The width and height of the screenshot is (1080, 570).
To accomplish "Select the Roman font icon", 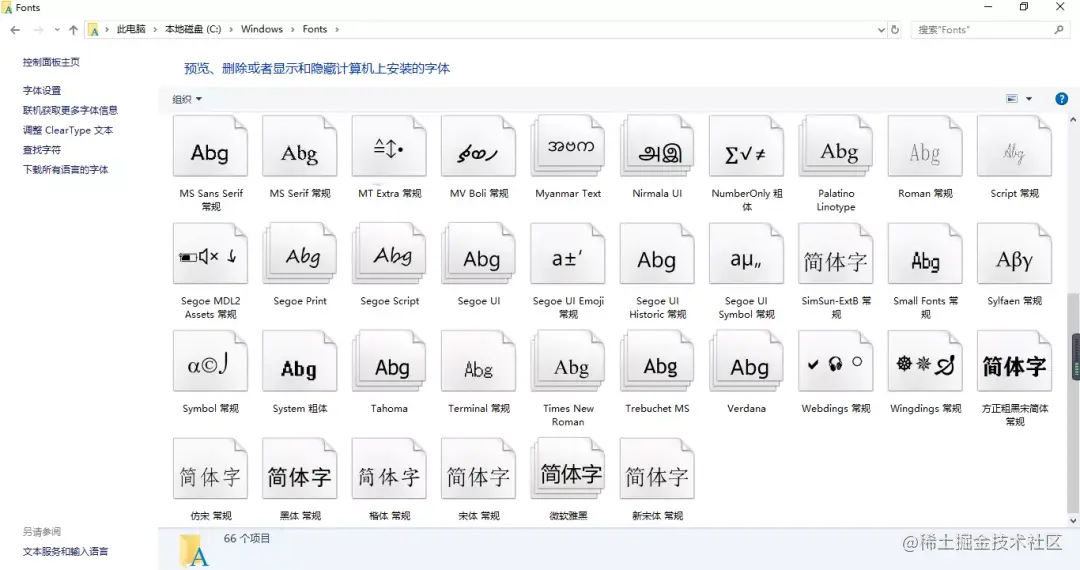I will (x=925, y=146).
